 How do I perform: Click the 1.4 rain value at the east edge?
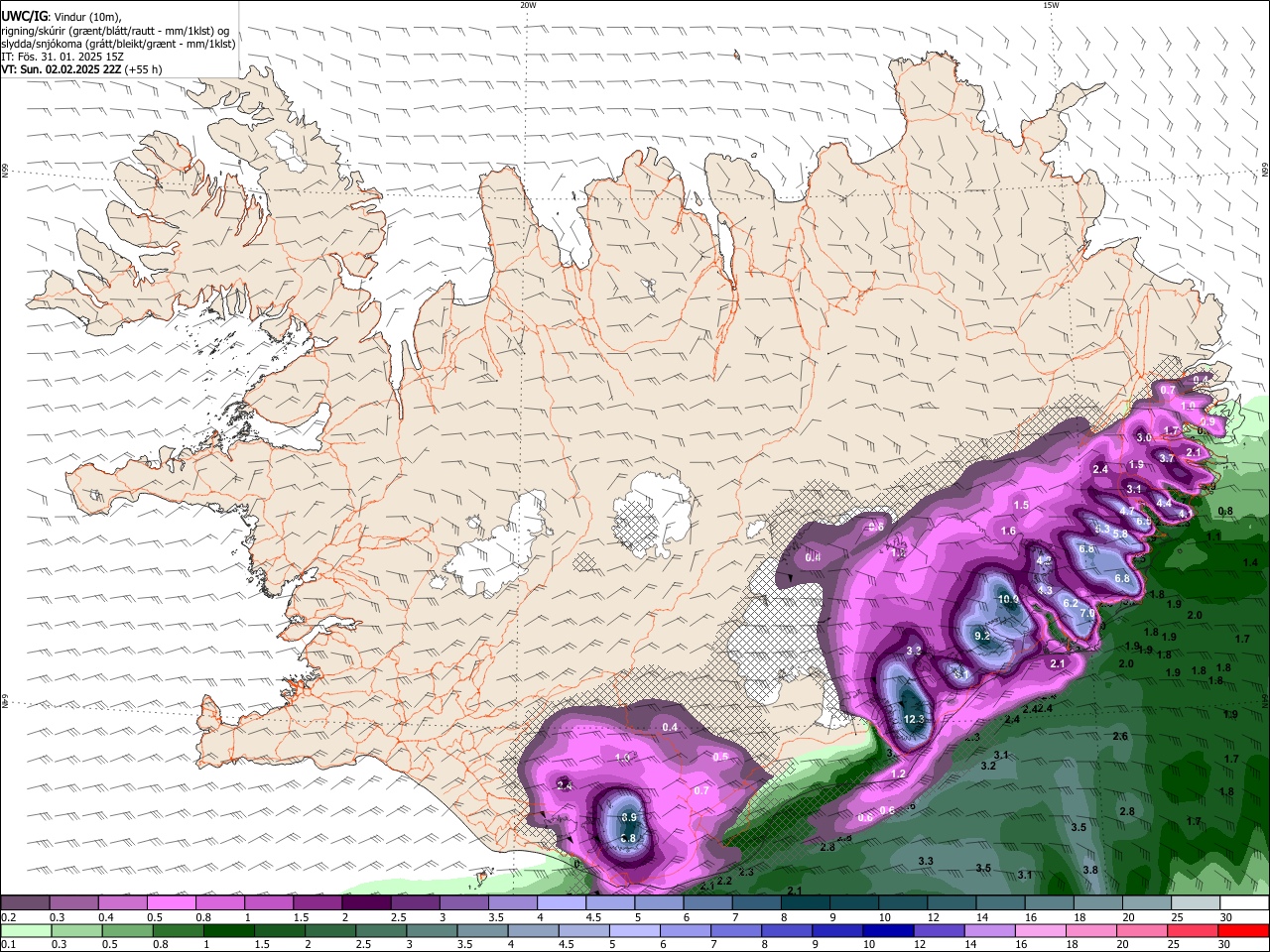click(x=1250, y=562)
